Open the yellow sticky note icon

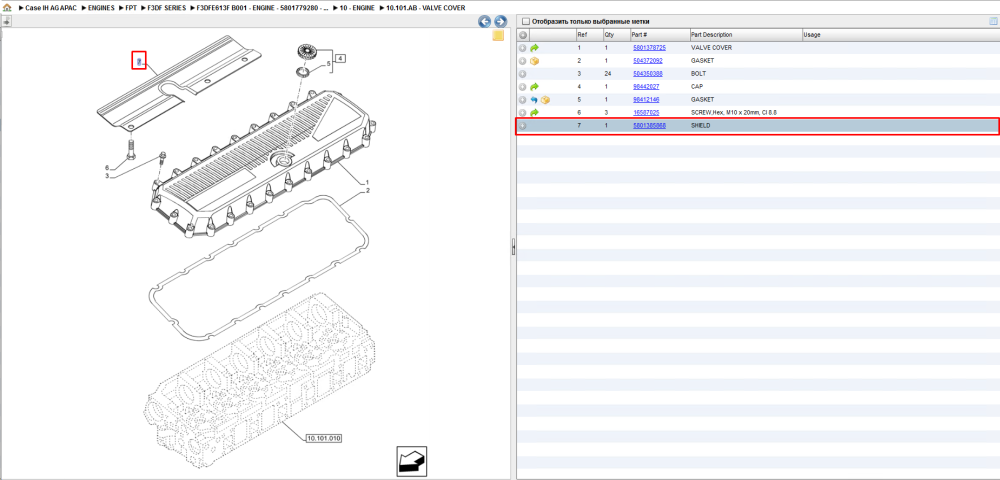pos(498,36)
